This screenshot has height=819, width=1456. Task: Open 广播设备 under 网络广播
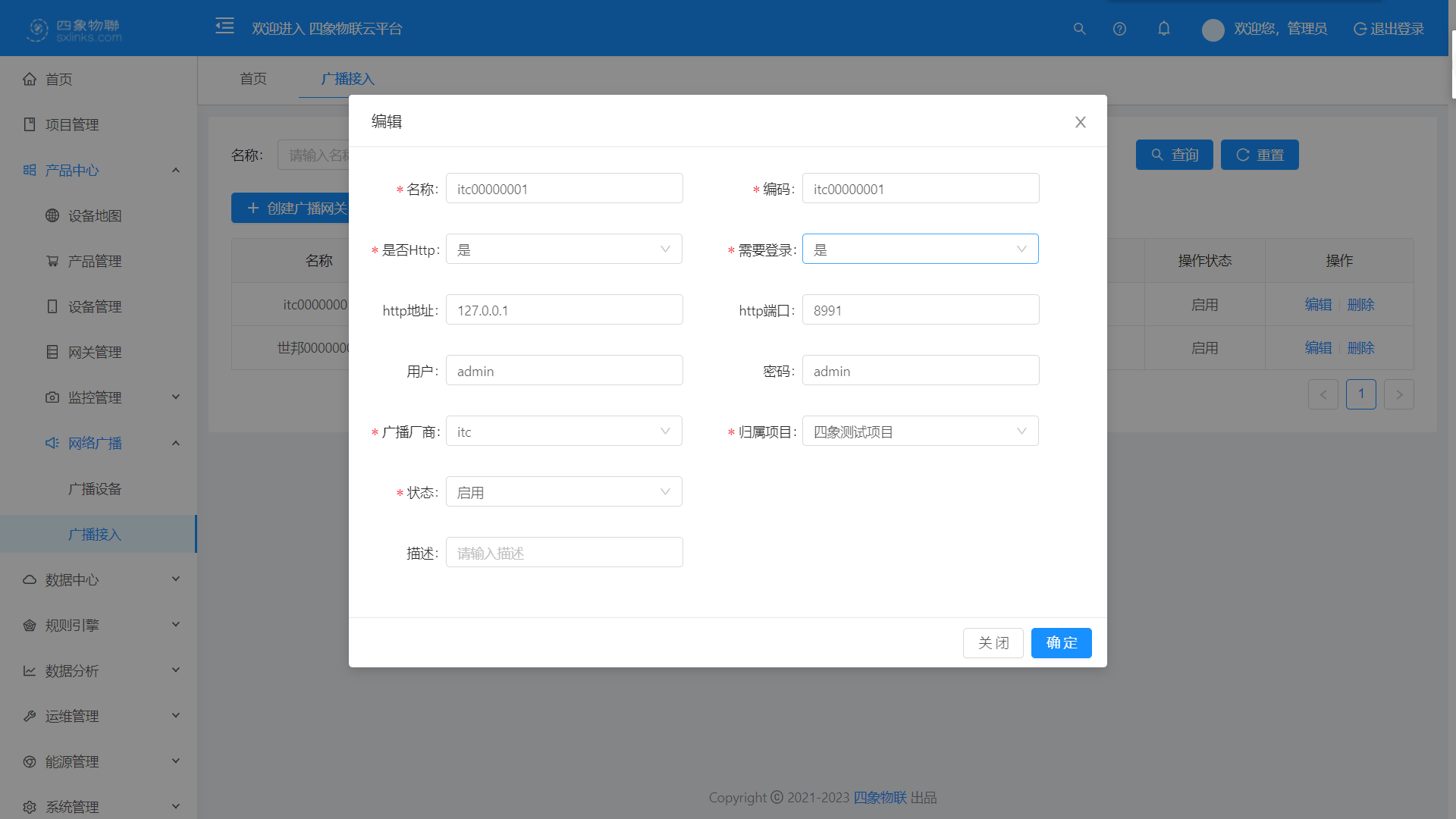(x=96, y=488)
